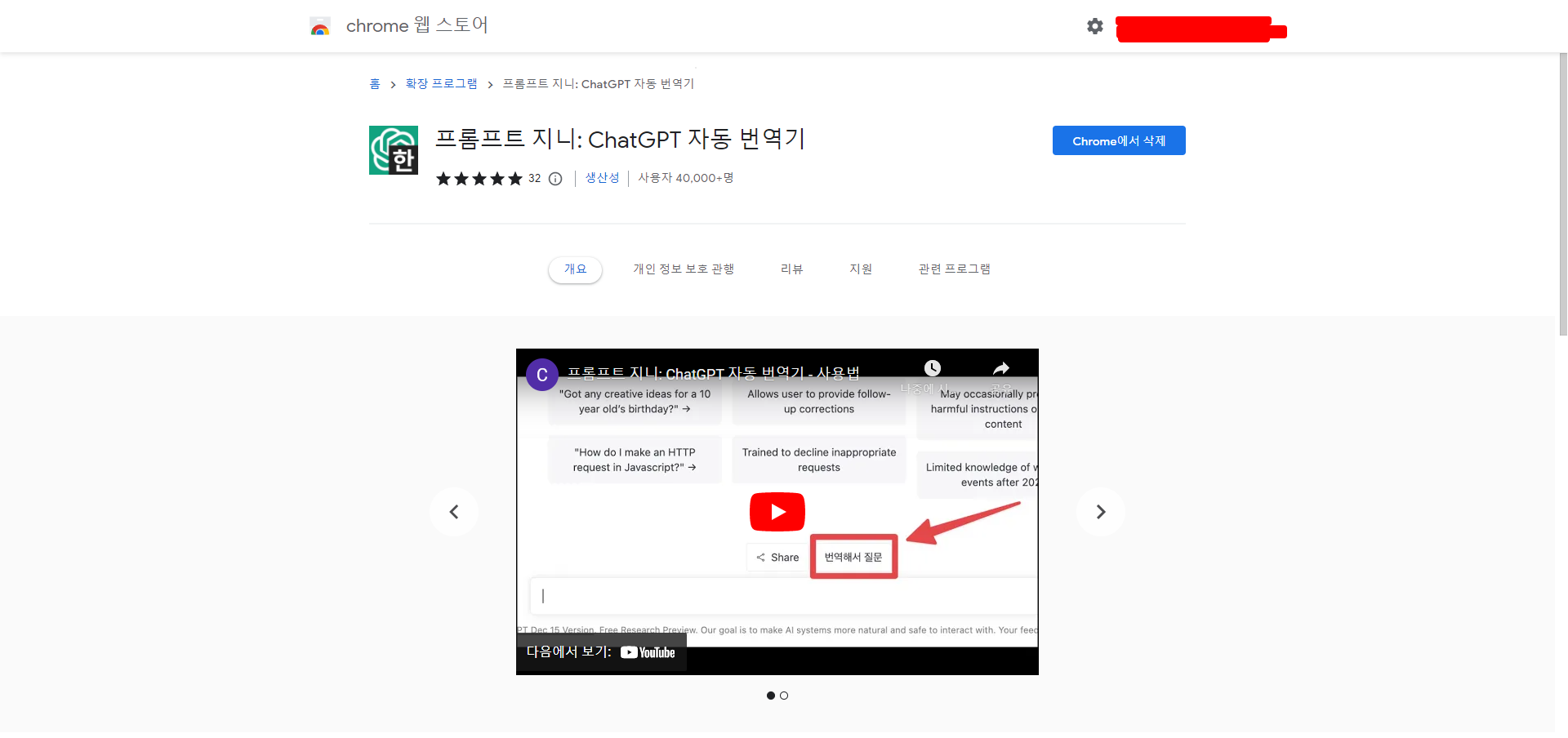Open the channel avatar circle "C" on video
Viewport: 1568px width, 738px height.
click(541, 375)
